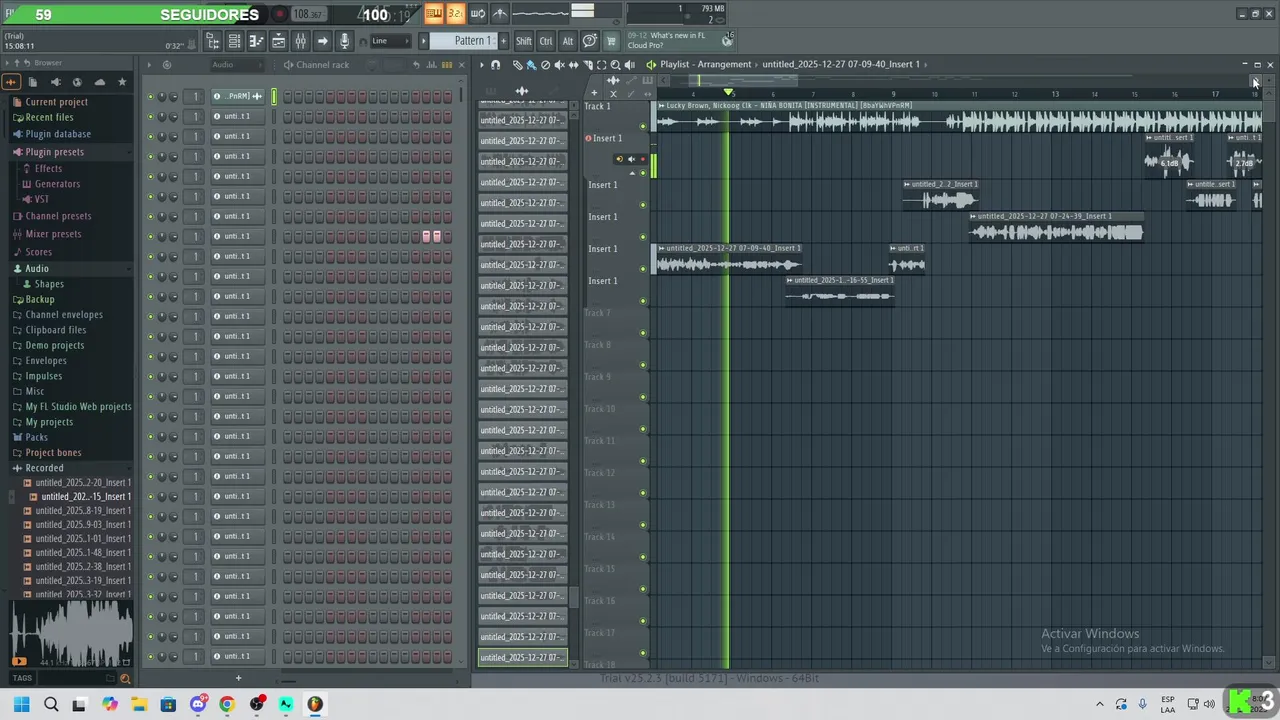The width and height of the screenshot is (1280, 720).
Task: Click the playhead marker on the timeline ruler
Action: click(x=728, y=93)
